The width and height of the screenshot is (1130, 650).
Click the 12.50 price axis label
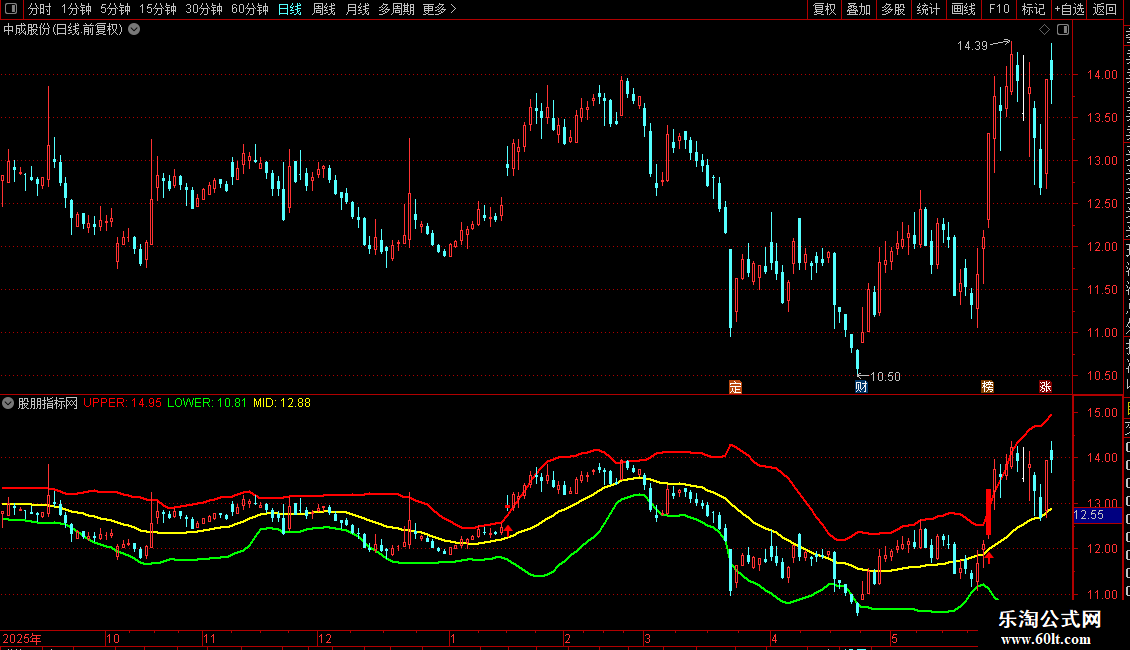coord(1102,204)
